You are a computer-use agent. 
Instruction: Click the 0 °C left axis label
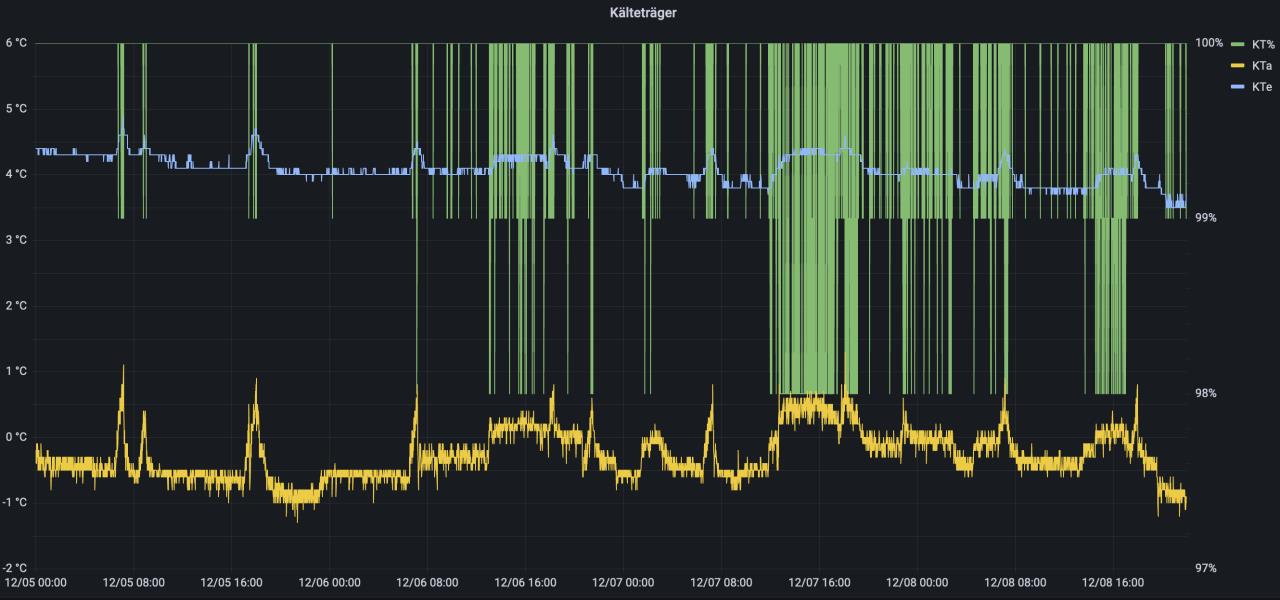tap(16, 437)
